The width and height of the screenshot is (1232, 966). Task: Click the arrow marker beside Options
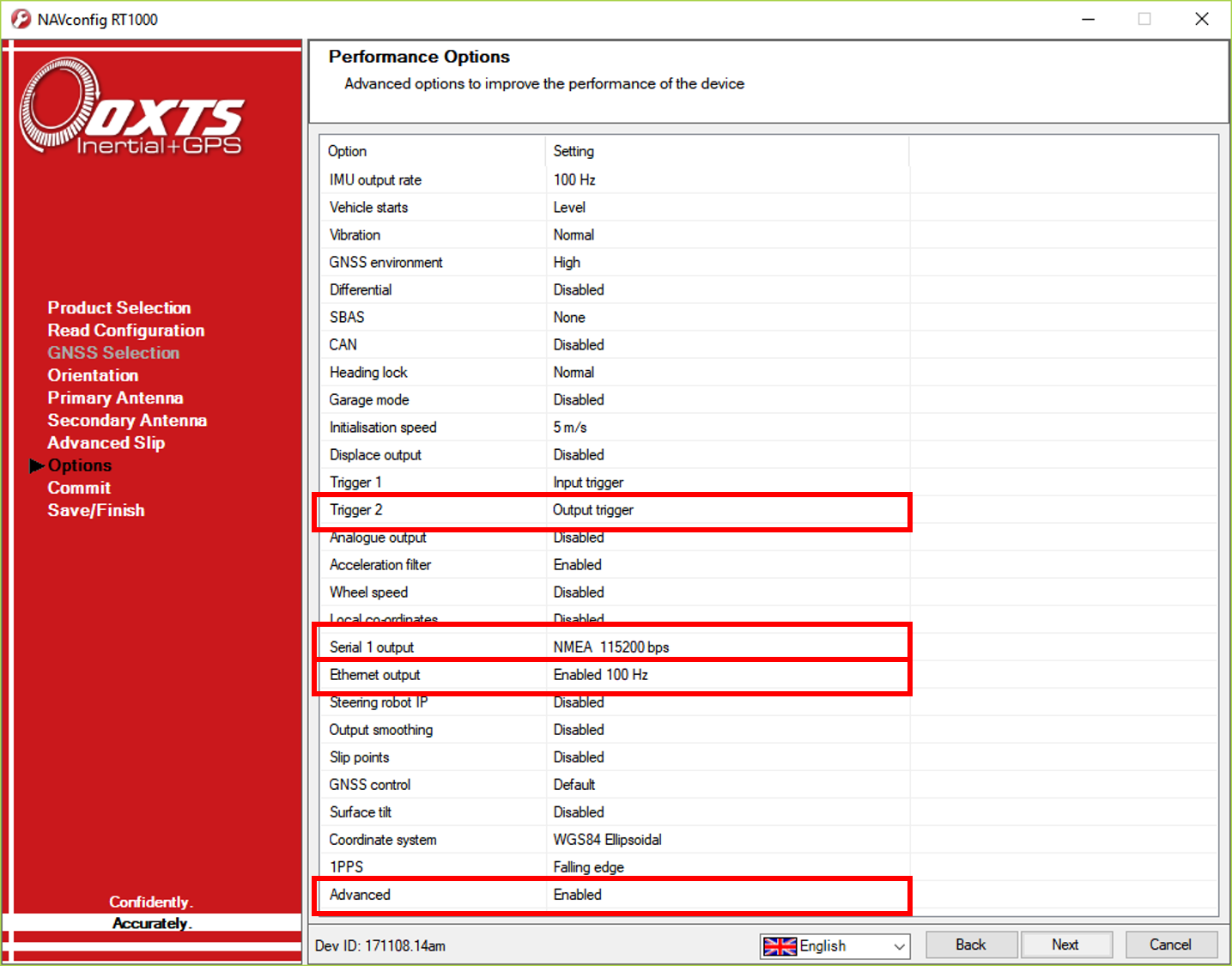(36, 465)
